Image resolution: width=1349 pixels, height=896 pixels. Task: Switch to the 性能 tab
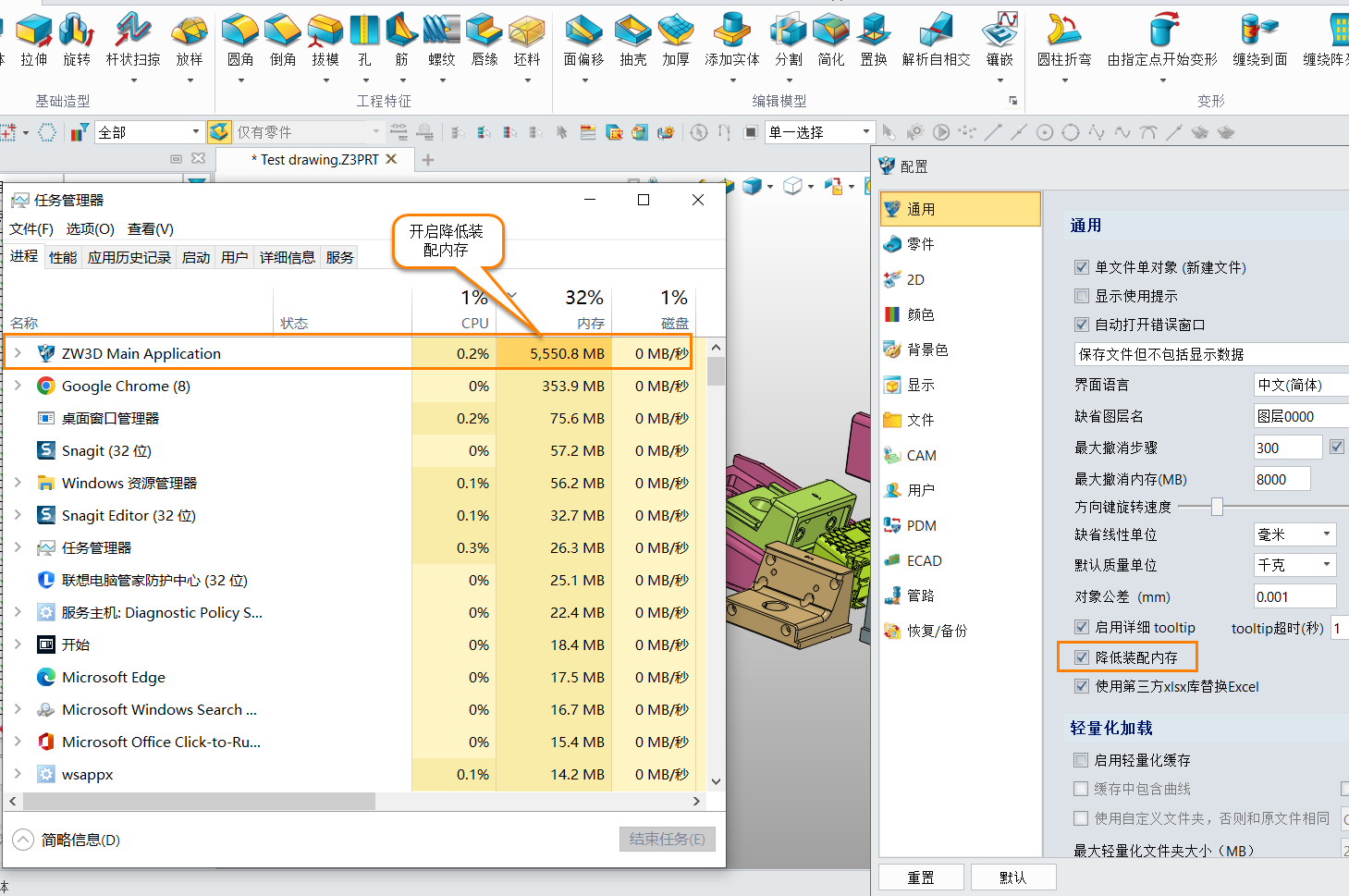[63, 257]
